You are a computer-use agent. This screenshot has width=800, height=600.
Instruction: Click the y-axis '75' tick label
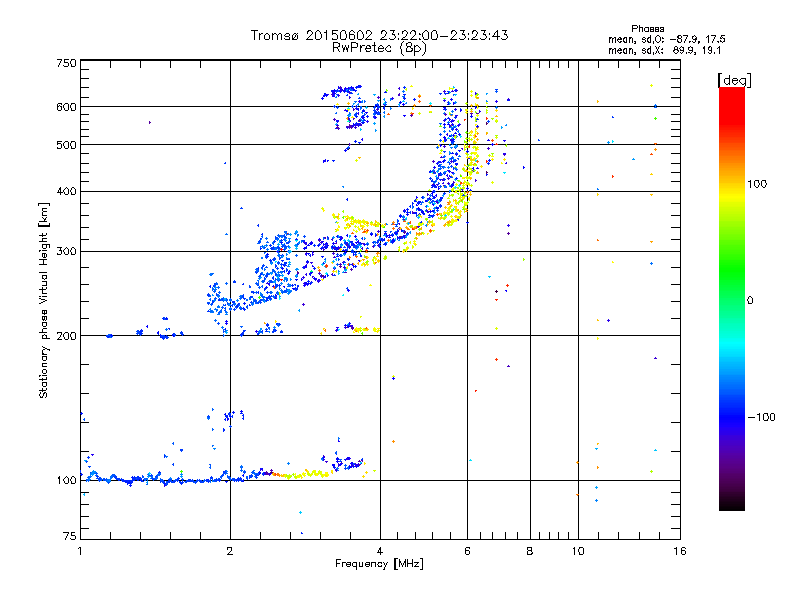click(70, 536)
